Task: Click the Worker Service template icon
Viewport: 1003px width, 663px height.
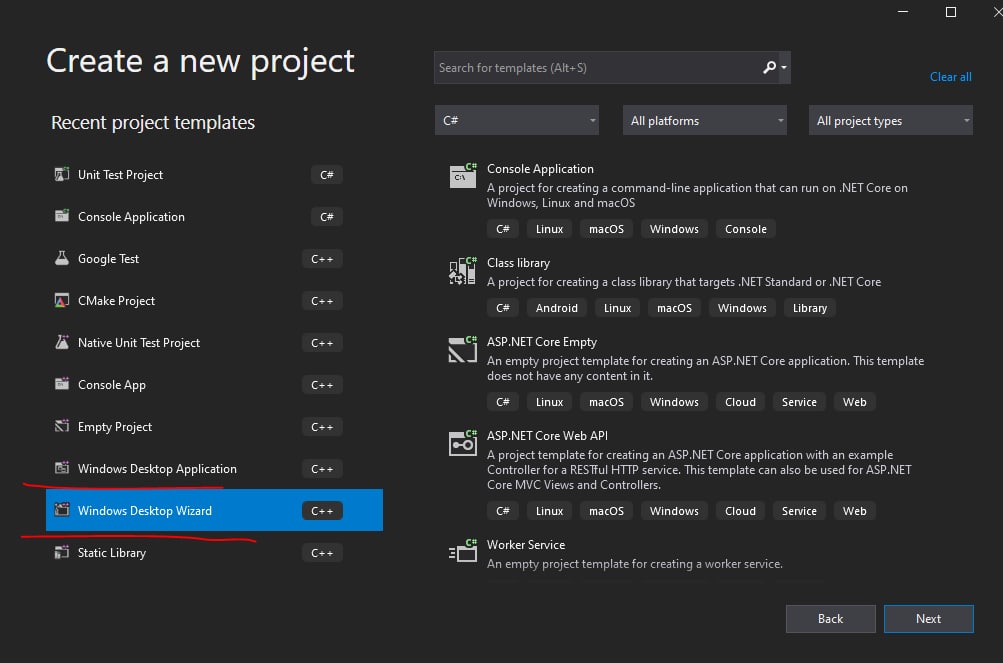Action: pos(463,551)
